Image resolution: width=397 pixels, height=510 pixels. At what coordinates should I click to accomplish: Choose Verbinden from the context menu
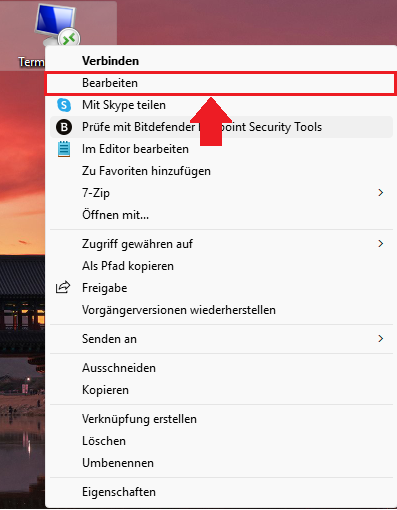(x=111, y=61)
